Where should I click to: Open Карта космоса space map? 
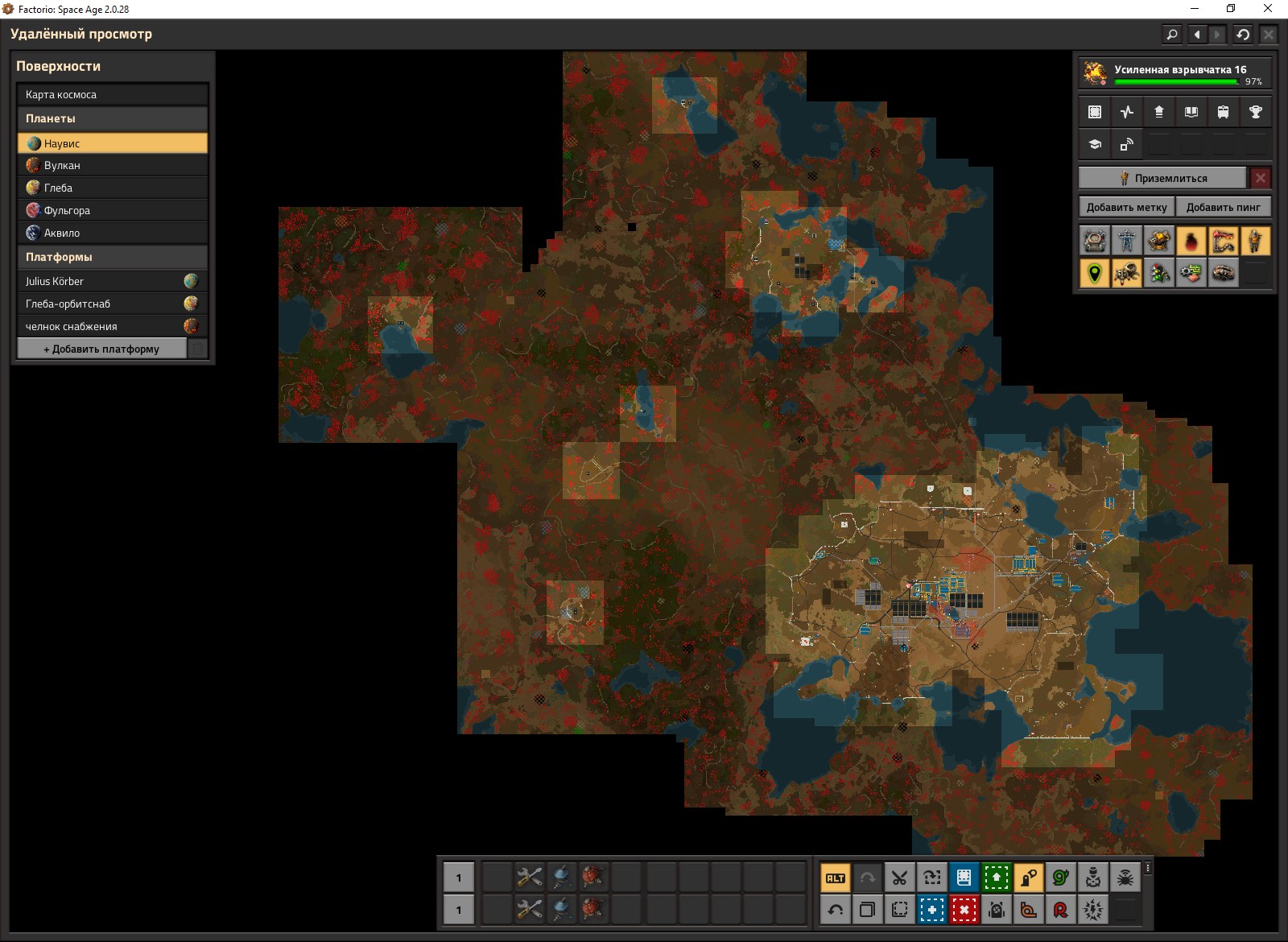point(113,94)
